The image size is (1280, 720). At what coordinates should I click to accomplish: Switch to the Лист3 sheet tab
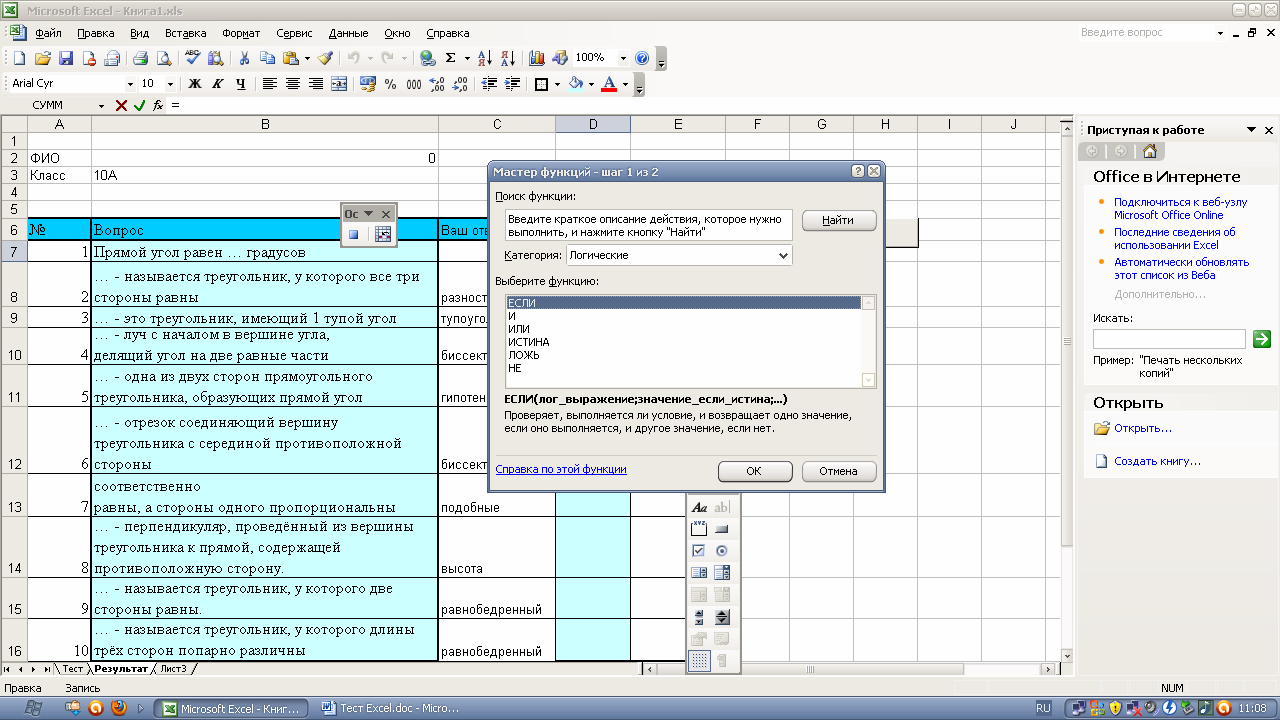click(173, 668)
